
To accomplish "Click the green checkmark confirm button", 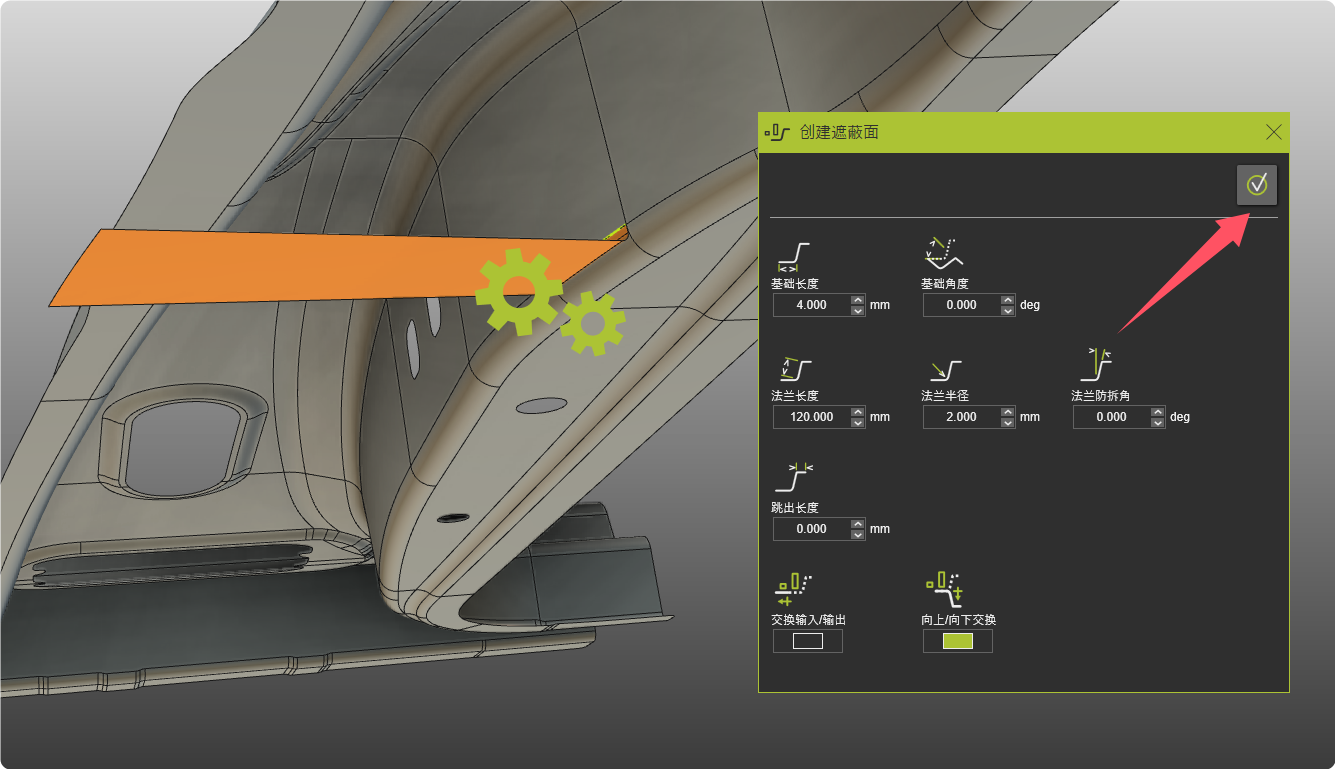I will pyautogui.click(x=1257, y=185).
